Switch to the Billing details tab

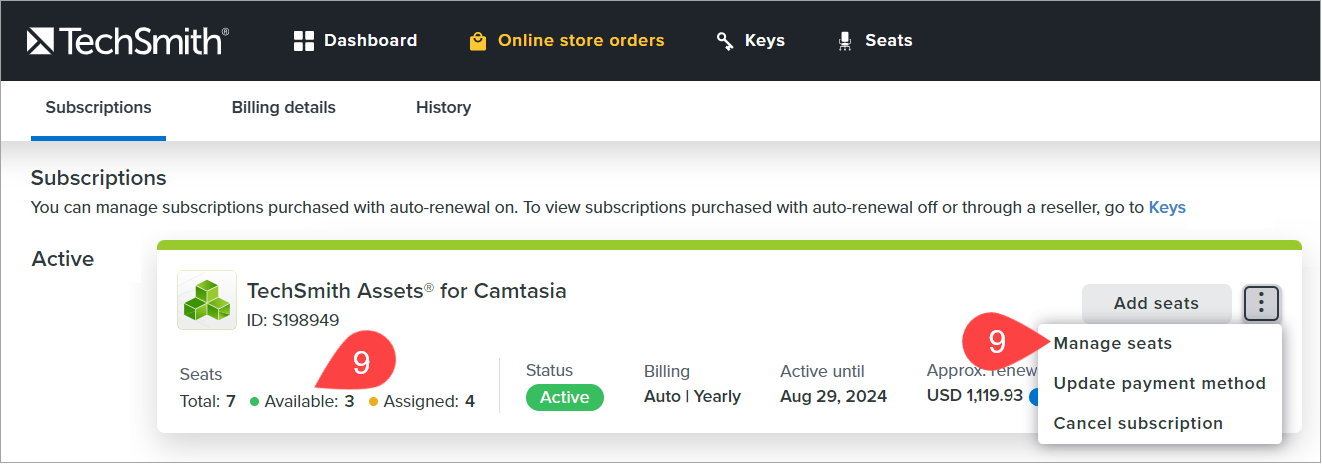coord(283,108)
